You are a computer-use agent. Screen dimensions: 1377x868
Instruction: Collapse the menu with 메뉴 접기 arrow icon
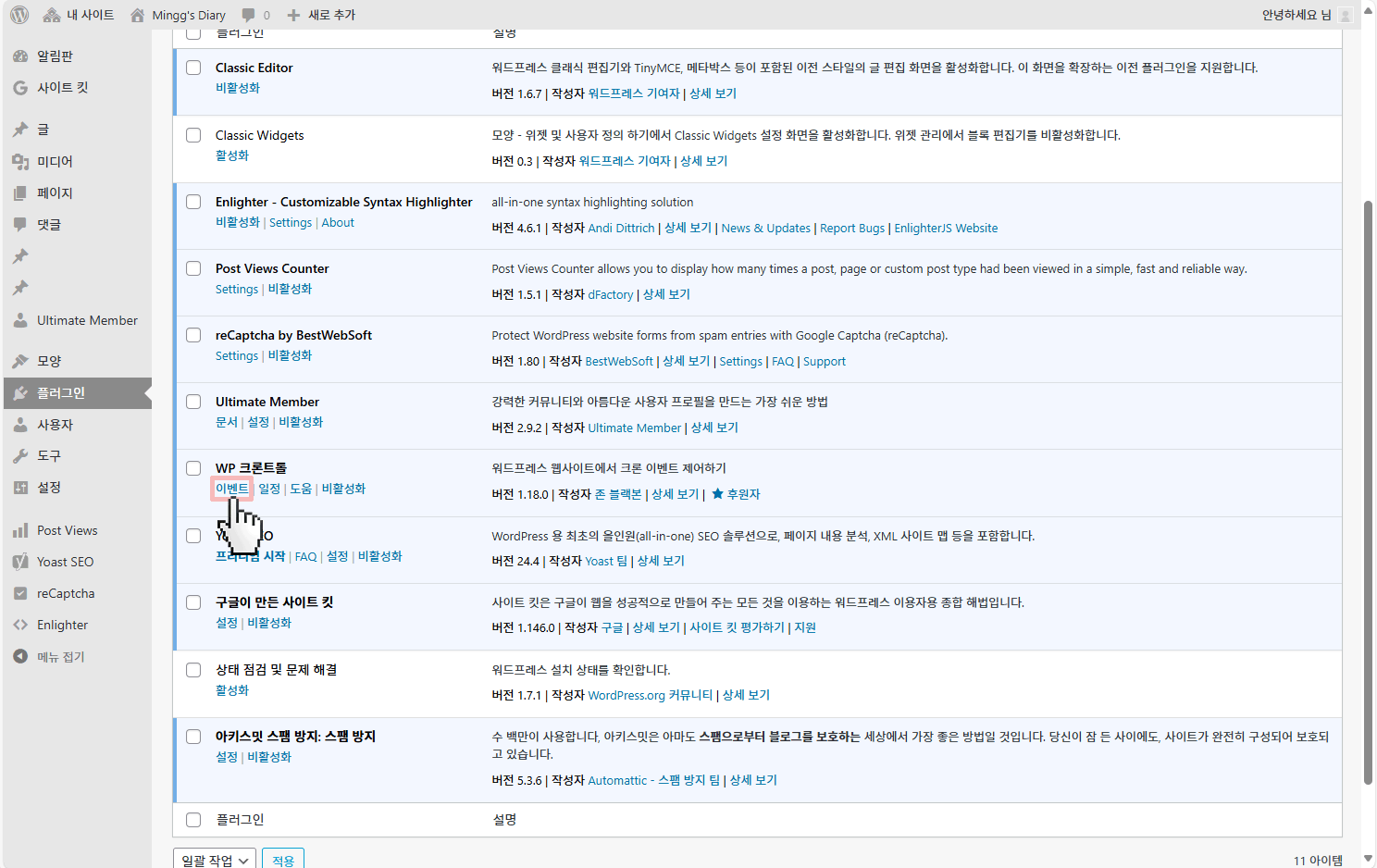20,656
